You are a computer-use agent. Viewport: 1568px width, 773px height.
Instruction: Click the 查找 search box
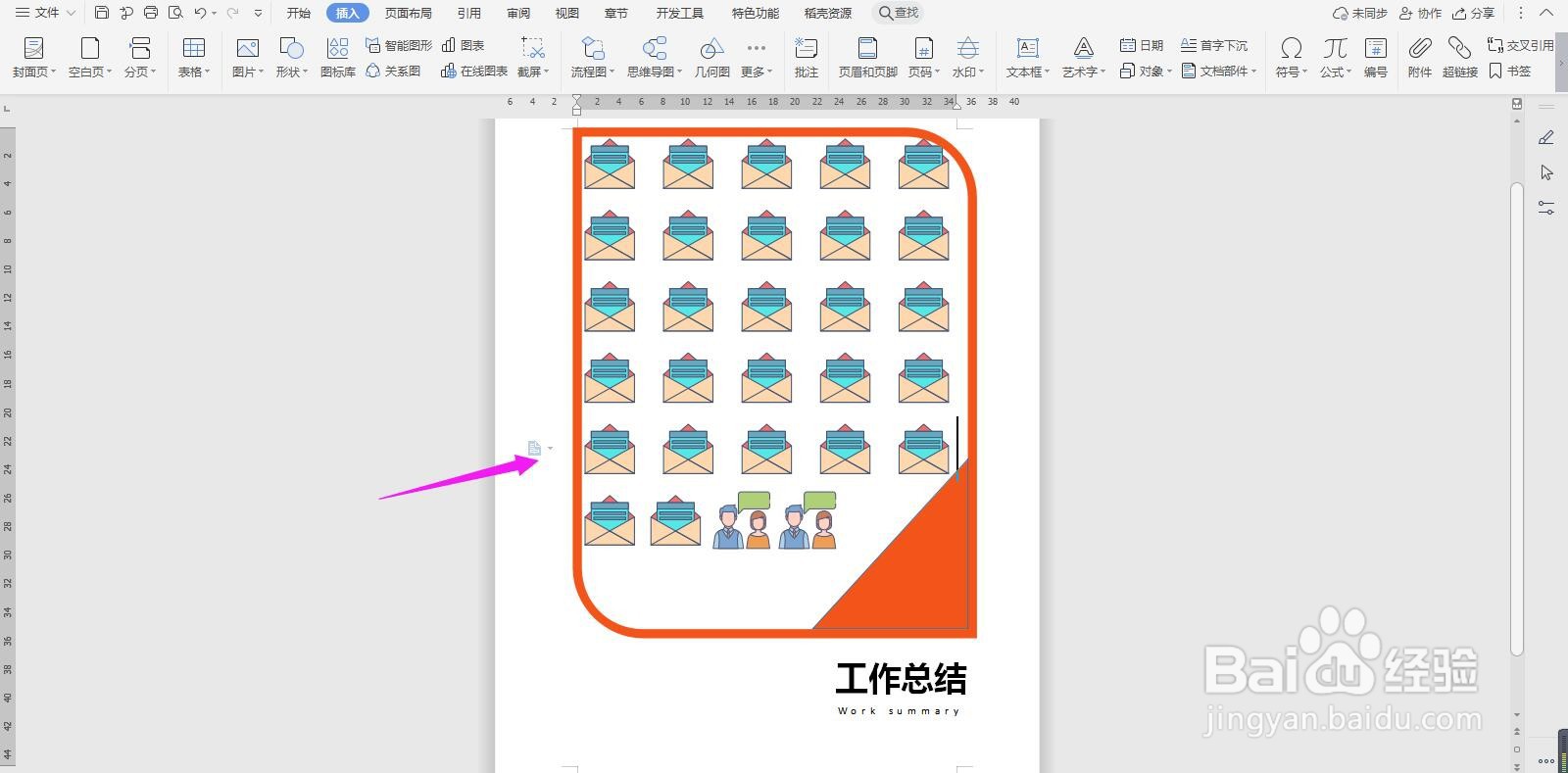click(x=899, y=13)
